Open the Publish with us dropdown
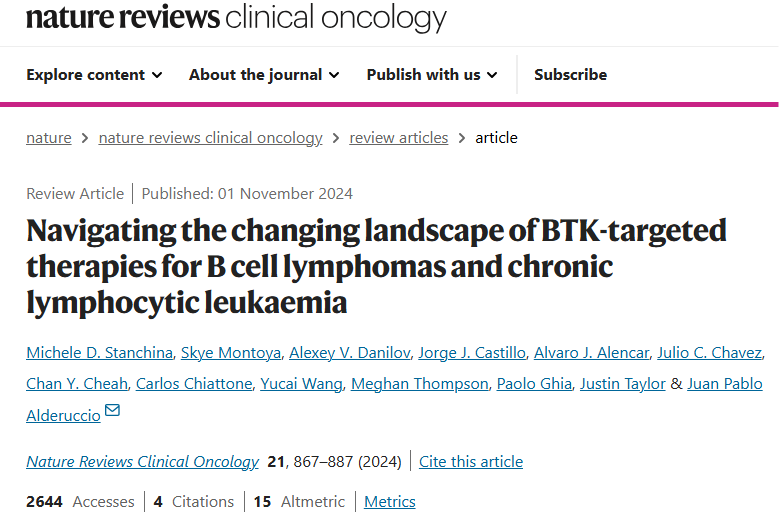The height and width of the screenshot is (513, 779). 432,74
